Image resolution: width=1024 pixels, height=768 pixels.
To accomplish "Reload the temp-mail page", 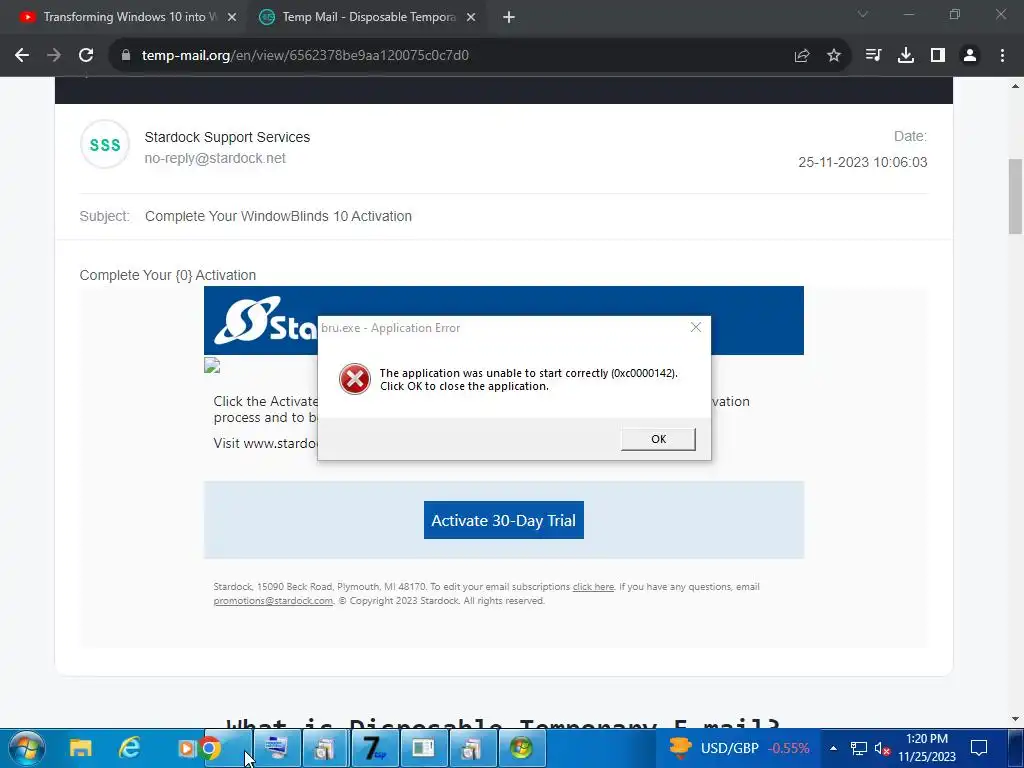I will click(86, 56).
